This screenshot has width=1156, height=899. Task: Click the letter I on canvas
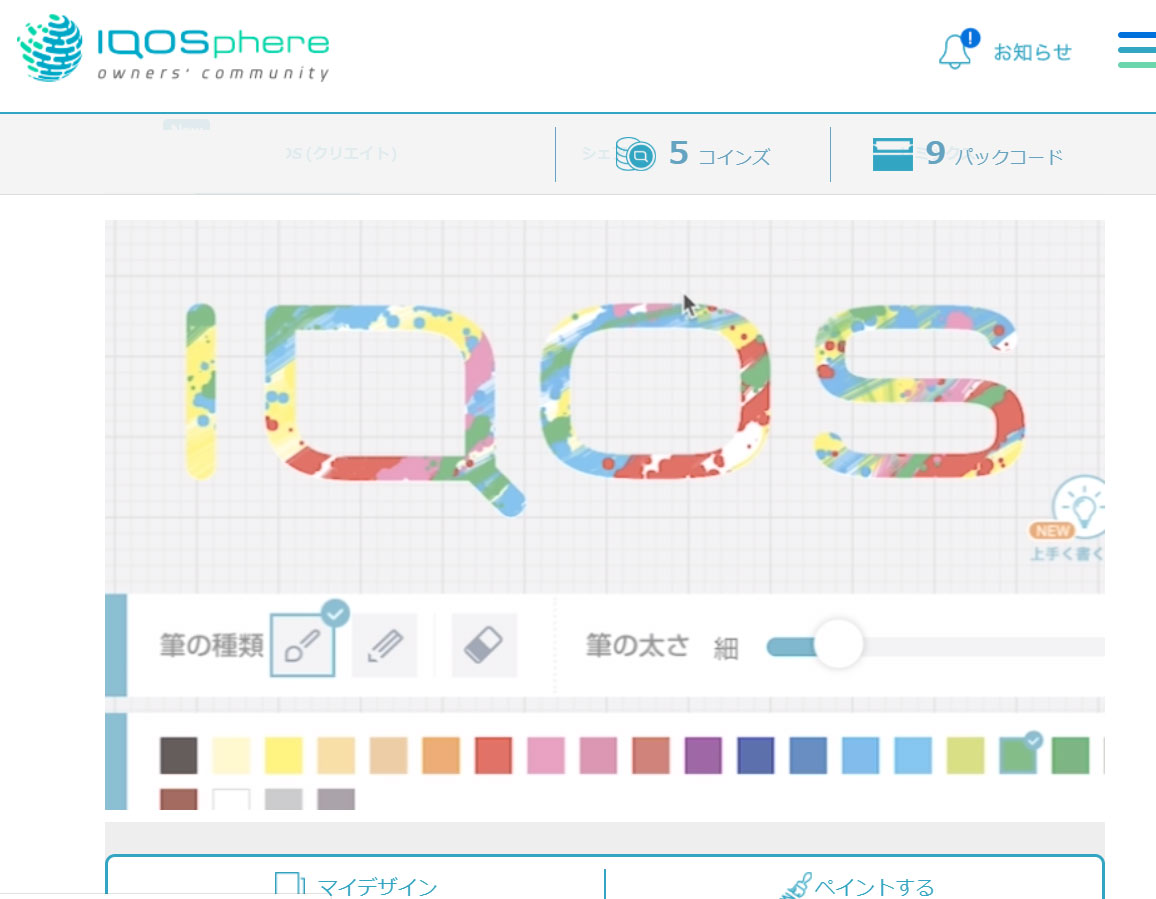pos(201,391)
